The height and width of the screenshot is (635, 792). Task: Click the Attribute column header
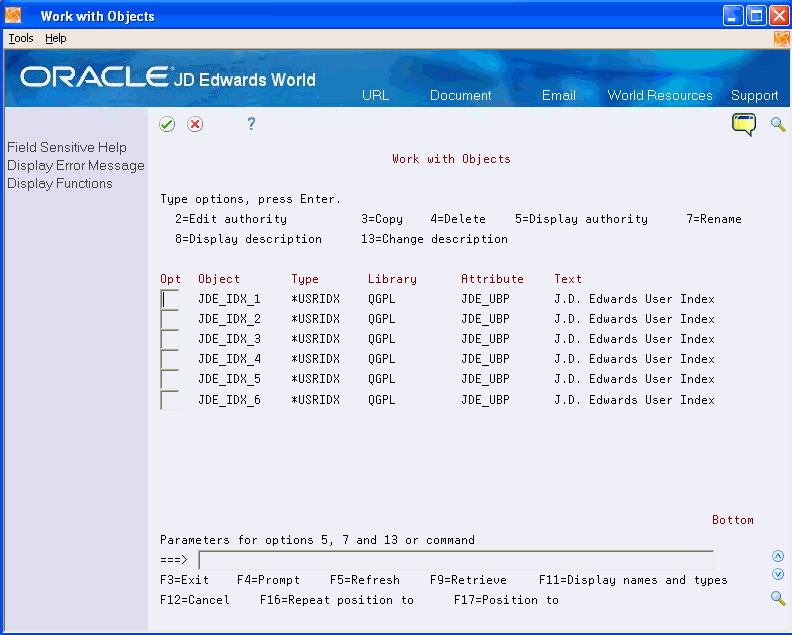pos(492,279)
